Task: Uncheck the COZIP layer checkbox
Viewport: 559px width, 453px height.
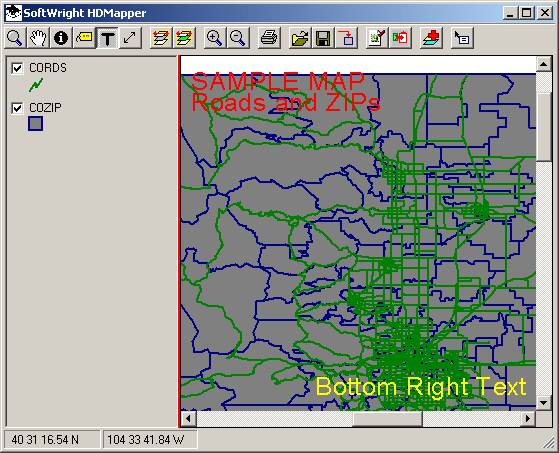Action: (x=17, y=108)
